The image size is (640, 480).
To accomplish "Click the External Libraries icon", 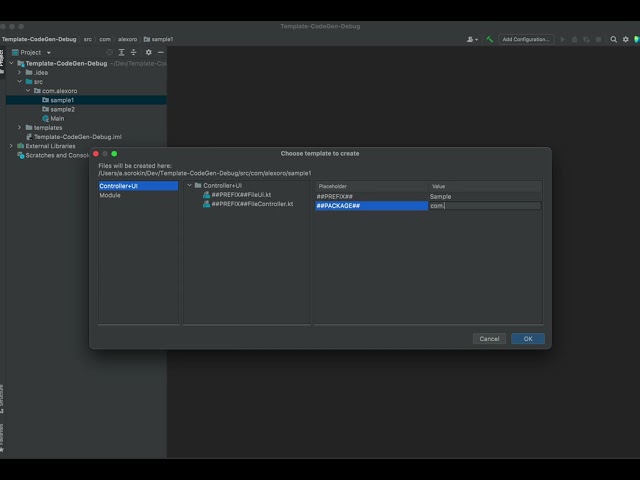I will tap(21, 146).
